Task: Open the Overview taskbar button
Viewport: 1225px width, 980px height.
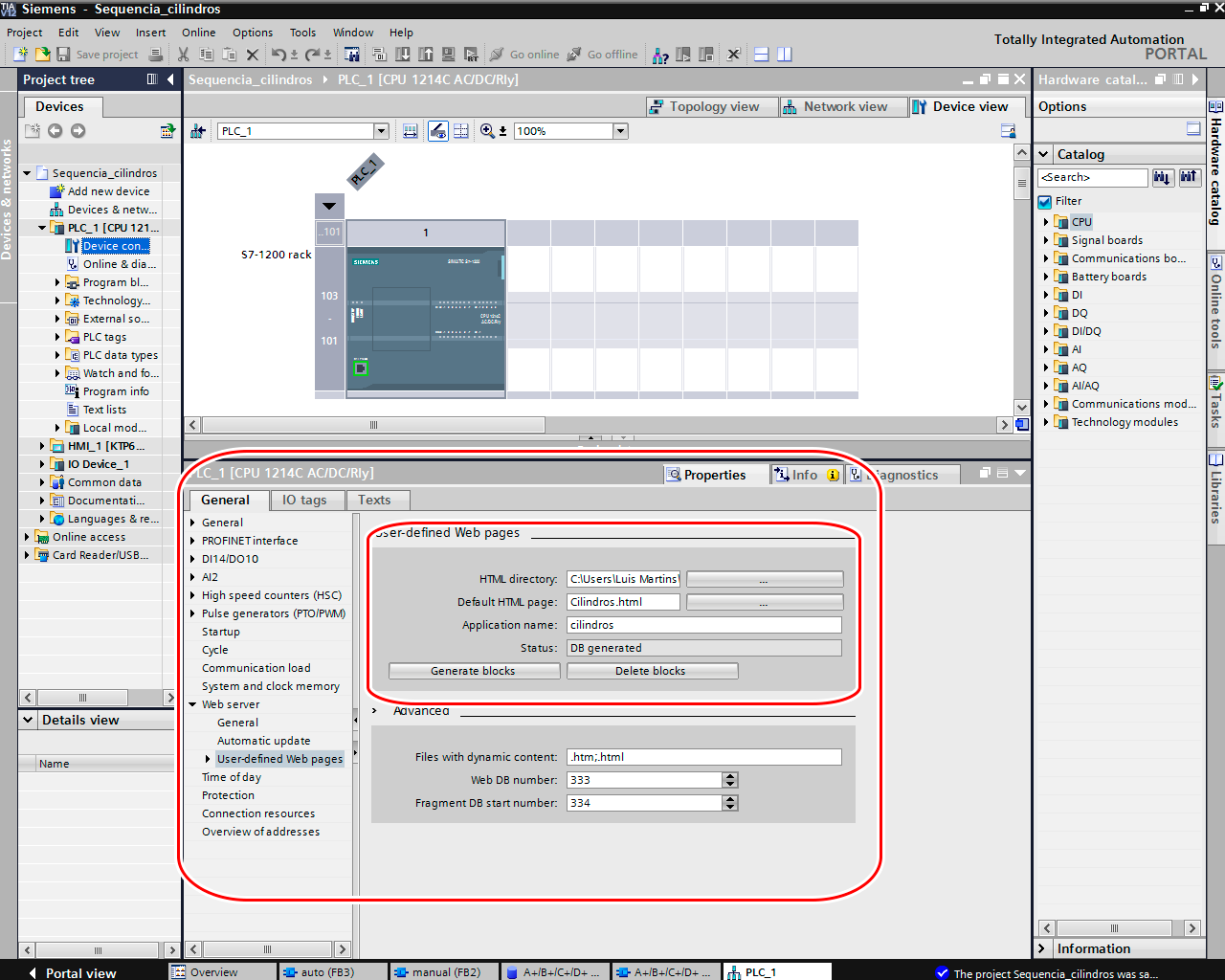Action: pyautogui.click(x=221, y=971)
